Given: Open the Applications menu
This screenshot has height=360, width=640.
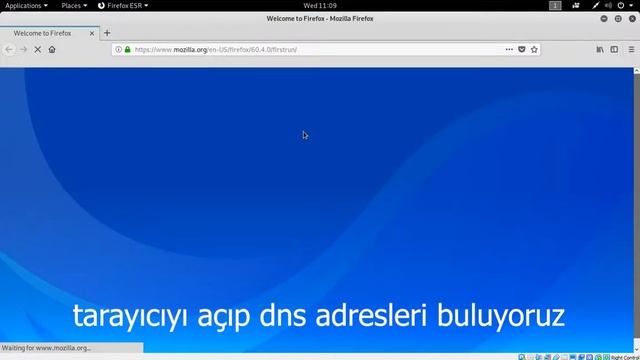Looking at the screenshot, I should point(26,6).
